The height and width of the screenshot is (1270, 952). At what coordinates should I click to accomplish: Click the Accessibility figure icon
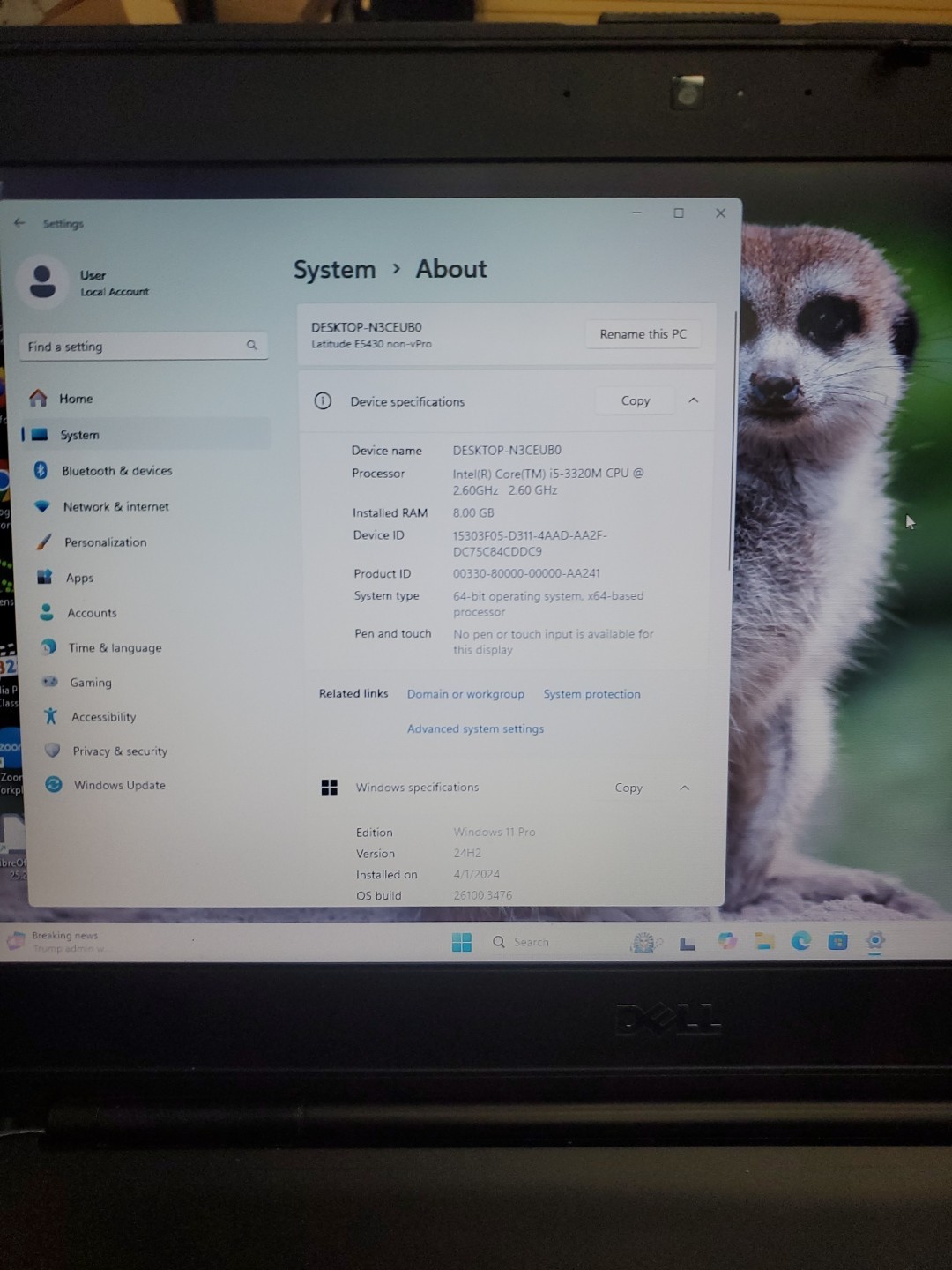tap(51, 716)
